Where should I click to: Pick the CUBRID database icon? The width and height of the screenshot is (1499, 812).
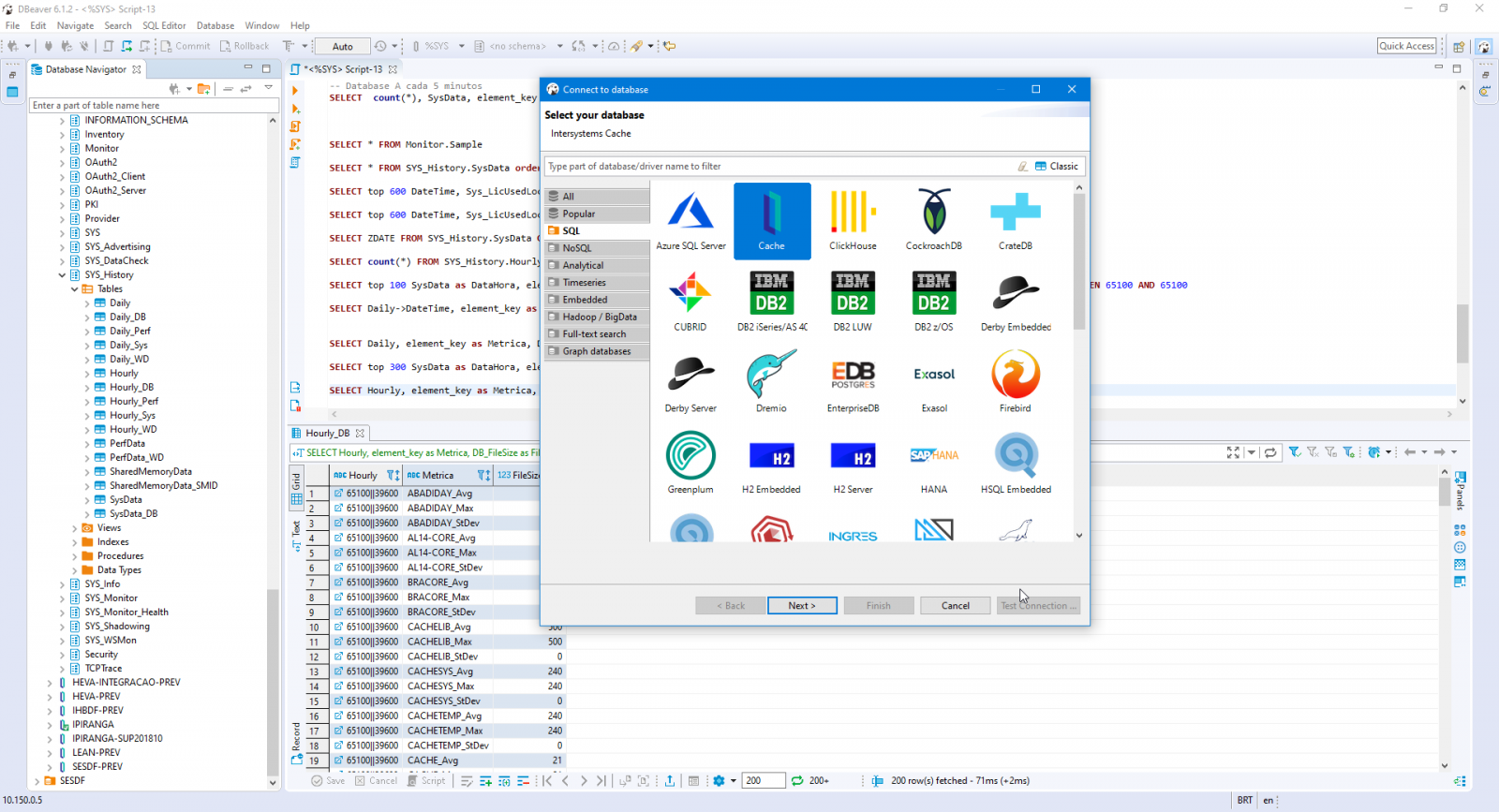[x=690, y=302]
